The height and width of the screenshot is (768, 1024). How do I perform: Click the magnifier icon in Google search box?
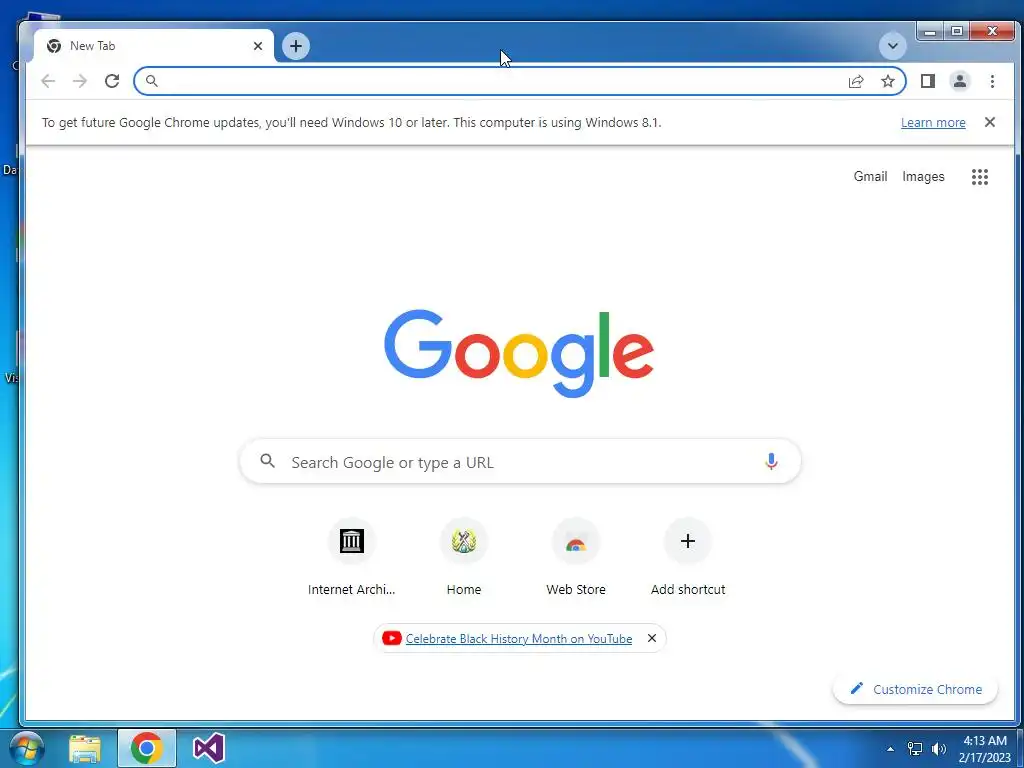point(268,461)
